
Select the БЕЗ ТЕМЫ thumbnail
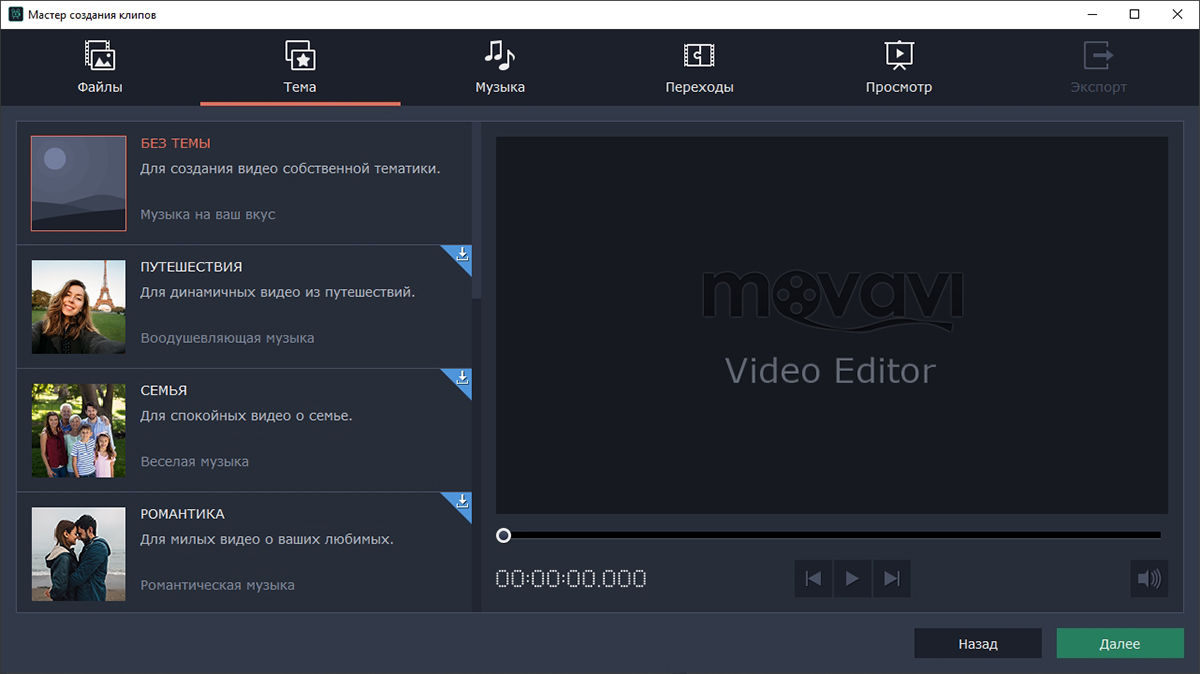pos(79,183)
